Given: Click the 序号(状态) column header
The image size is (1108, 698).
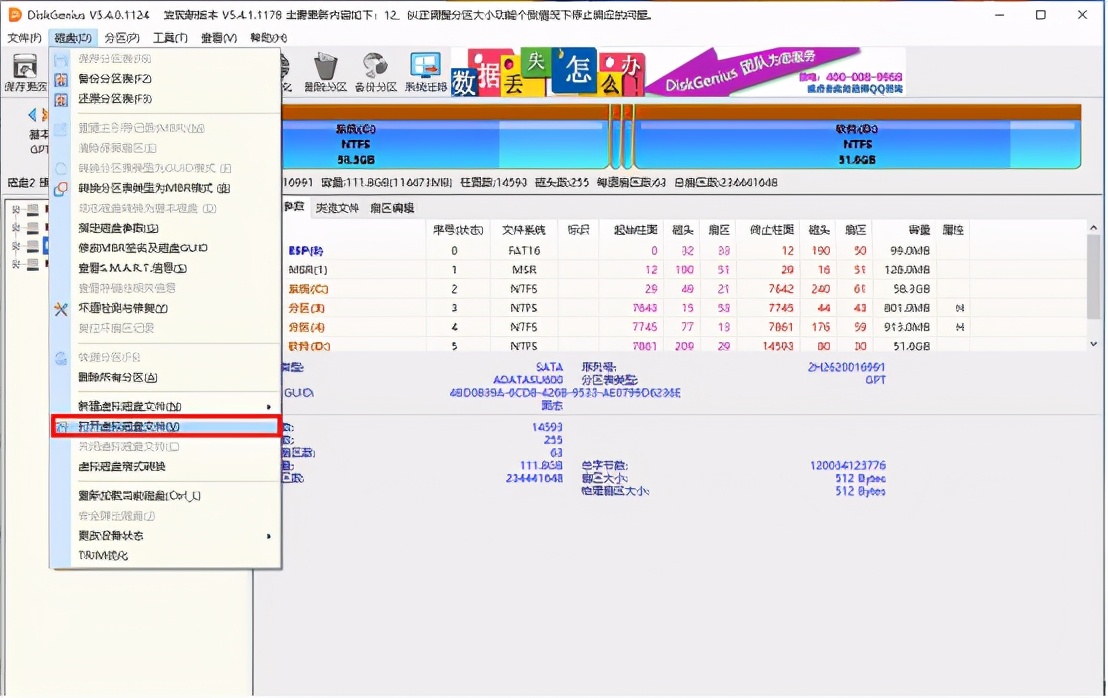Looking at the screenshot, I should point(458,230).
